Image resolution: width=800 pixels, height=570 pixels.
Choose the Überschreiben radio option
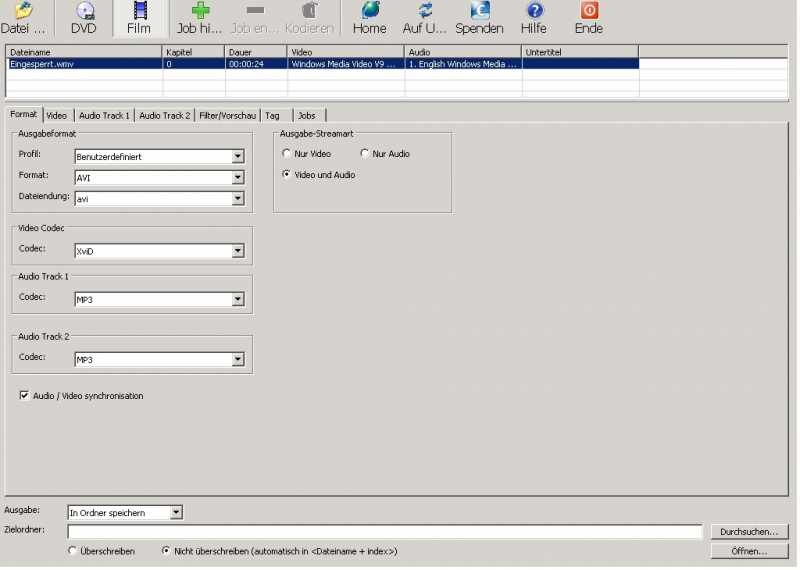[72, 551]
